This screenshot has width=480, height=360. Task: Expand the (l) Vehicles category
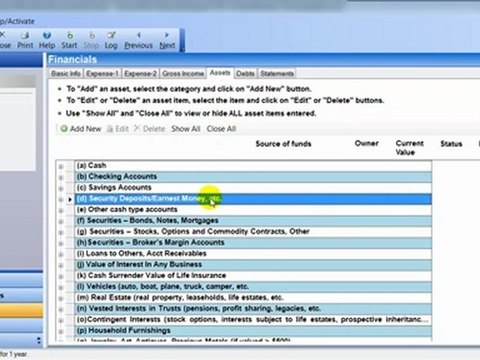(61, 287)
